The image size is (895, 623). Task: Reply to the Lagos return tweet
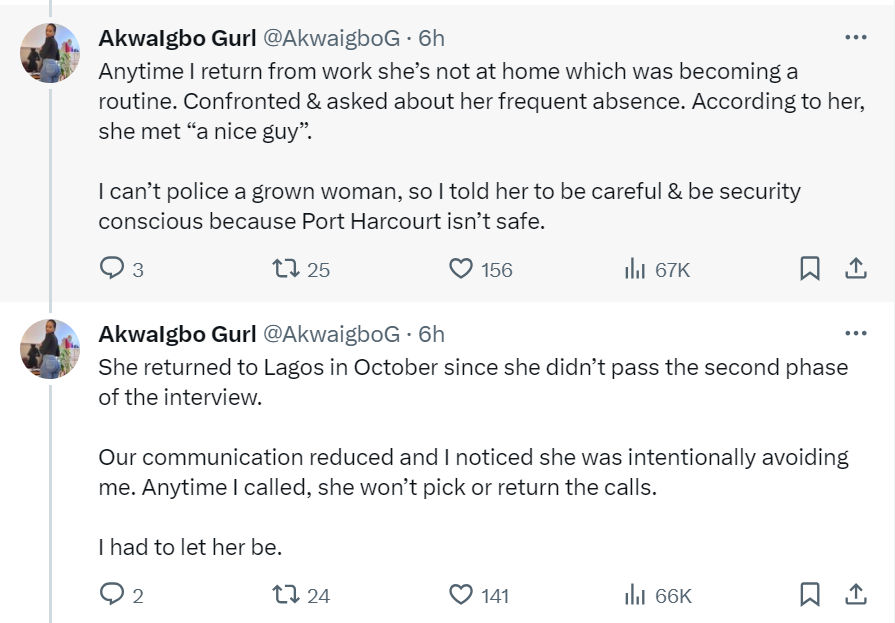(x=112, y=594)
